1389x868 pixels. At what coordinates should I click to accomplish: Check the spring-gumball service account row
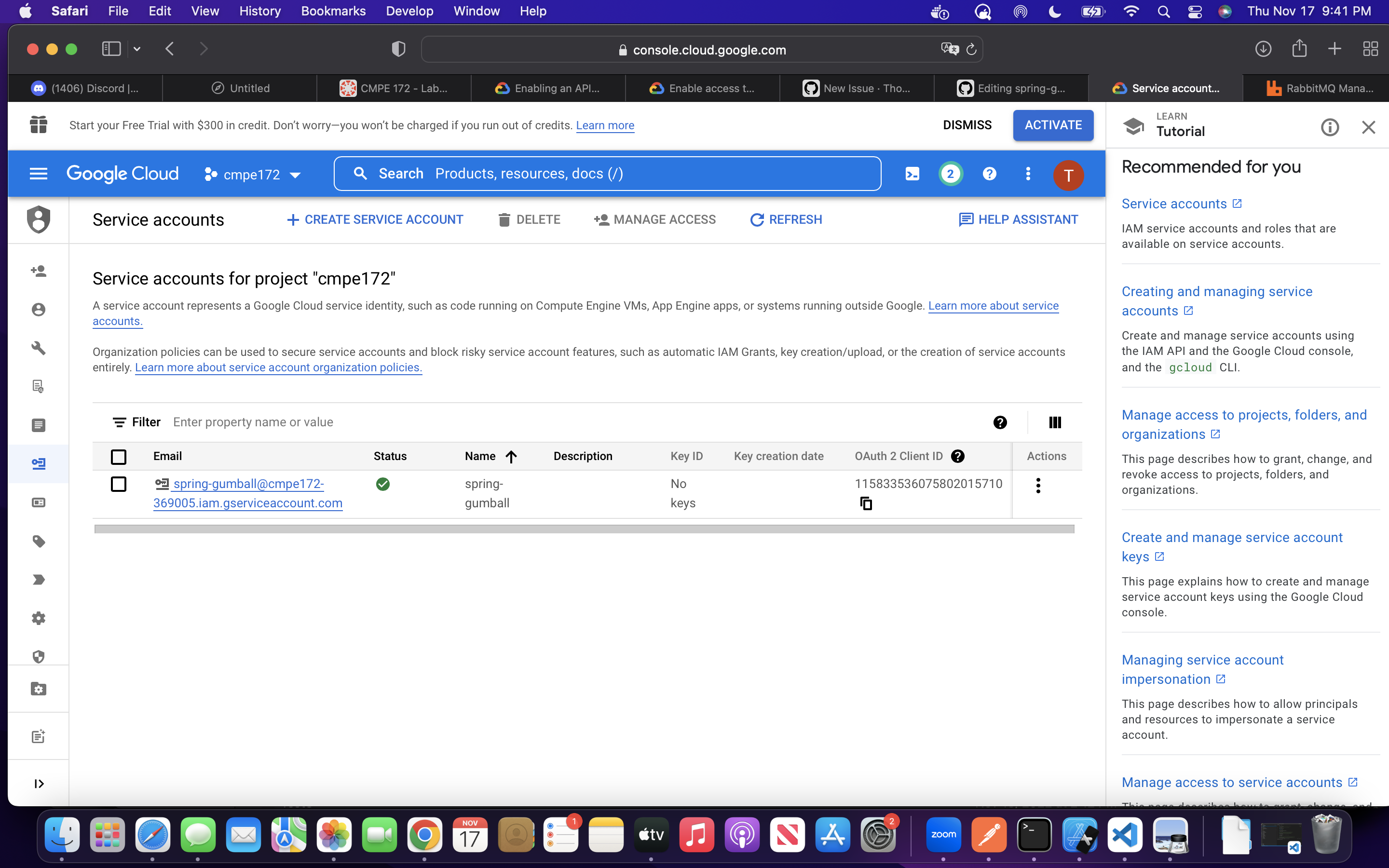118,484
